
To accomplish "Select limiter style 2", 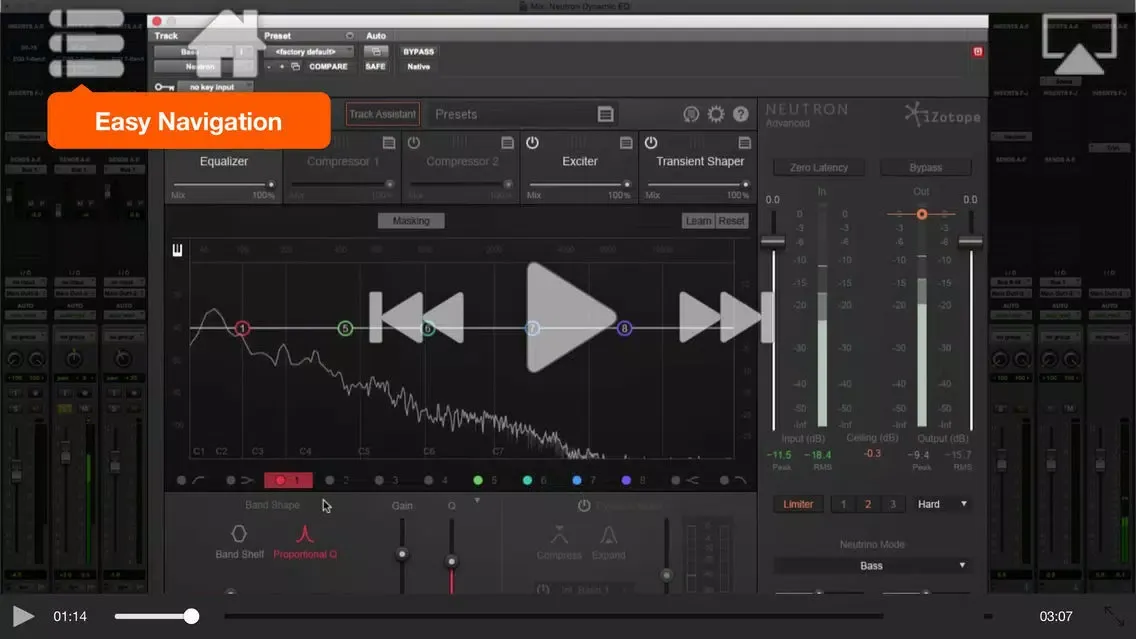I will [x=868, y=504].
